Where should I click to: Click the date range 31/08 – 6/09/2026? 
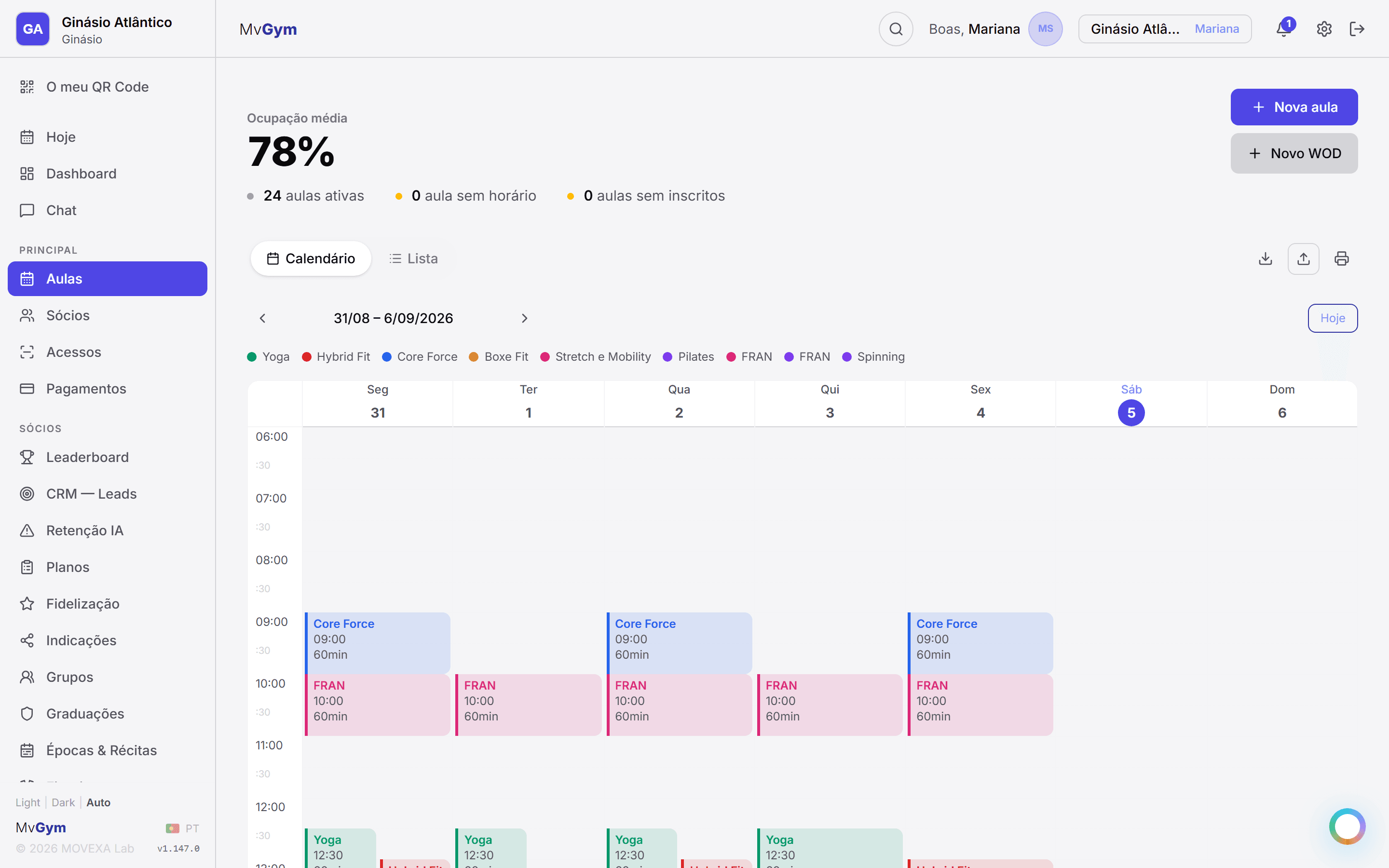[393, 318]
